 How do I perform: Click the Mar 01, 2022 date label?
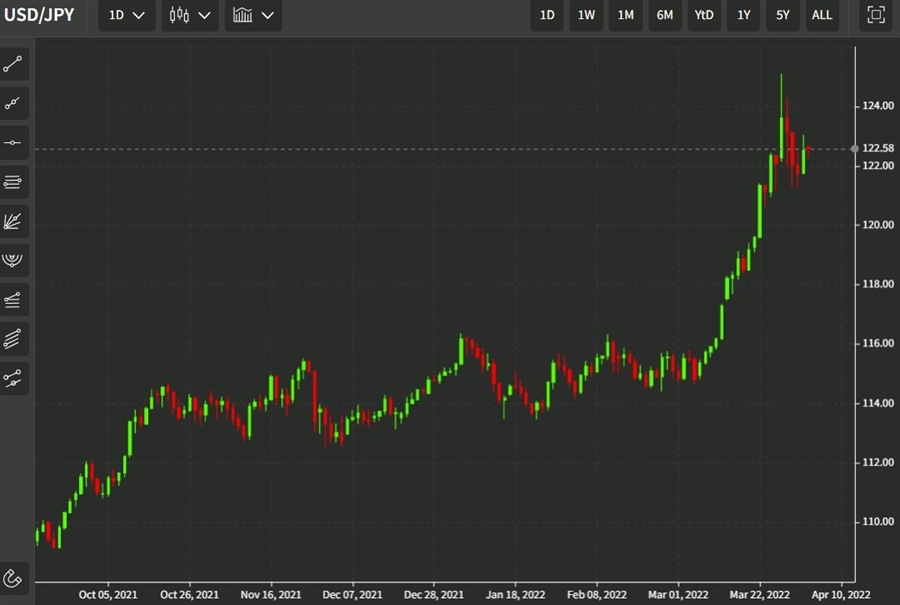[678, 595]
